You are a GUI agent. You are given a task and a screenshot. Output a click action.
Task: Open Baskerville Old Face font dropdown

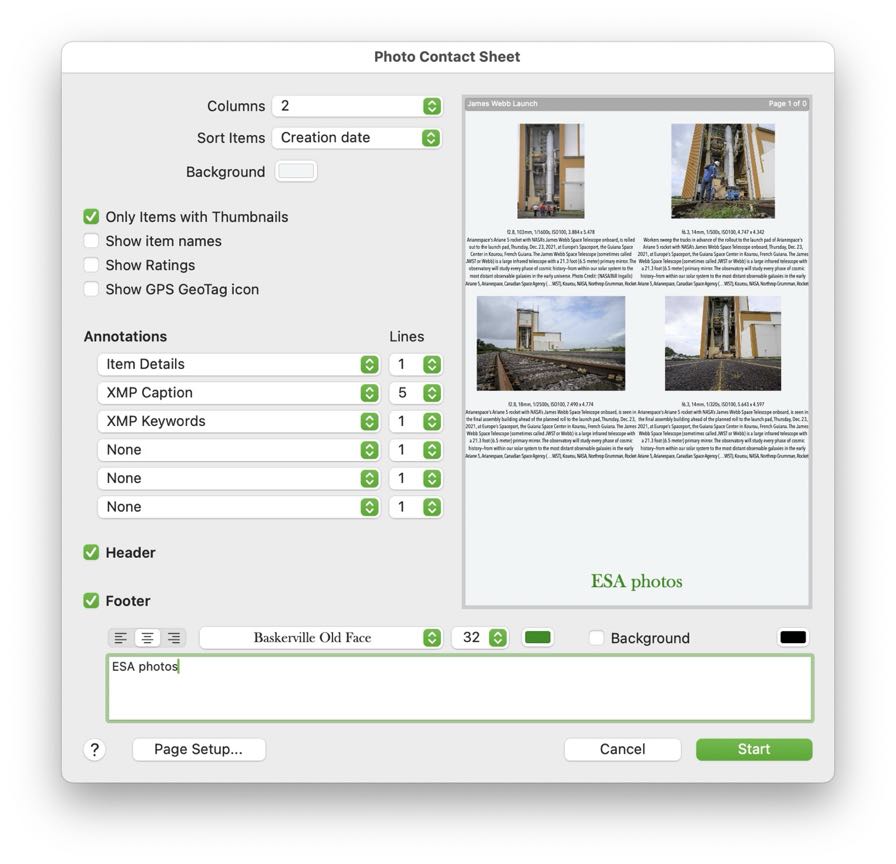[321, 638]
